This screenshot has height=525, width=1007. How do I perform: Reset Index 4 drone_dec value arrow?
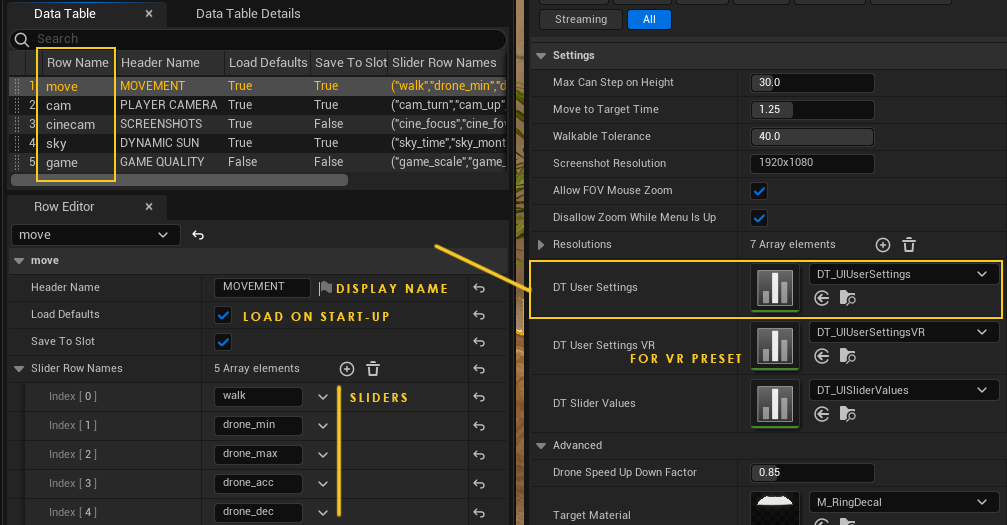click(x=479, y=512)
